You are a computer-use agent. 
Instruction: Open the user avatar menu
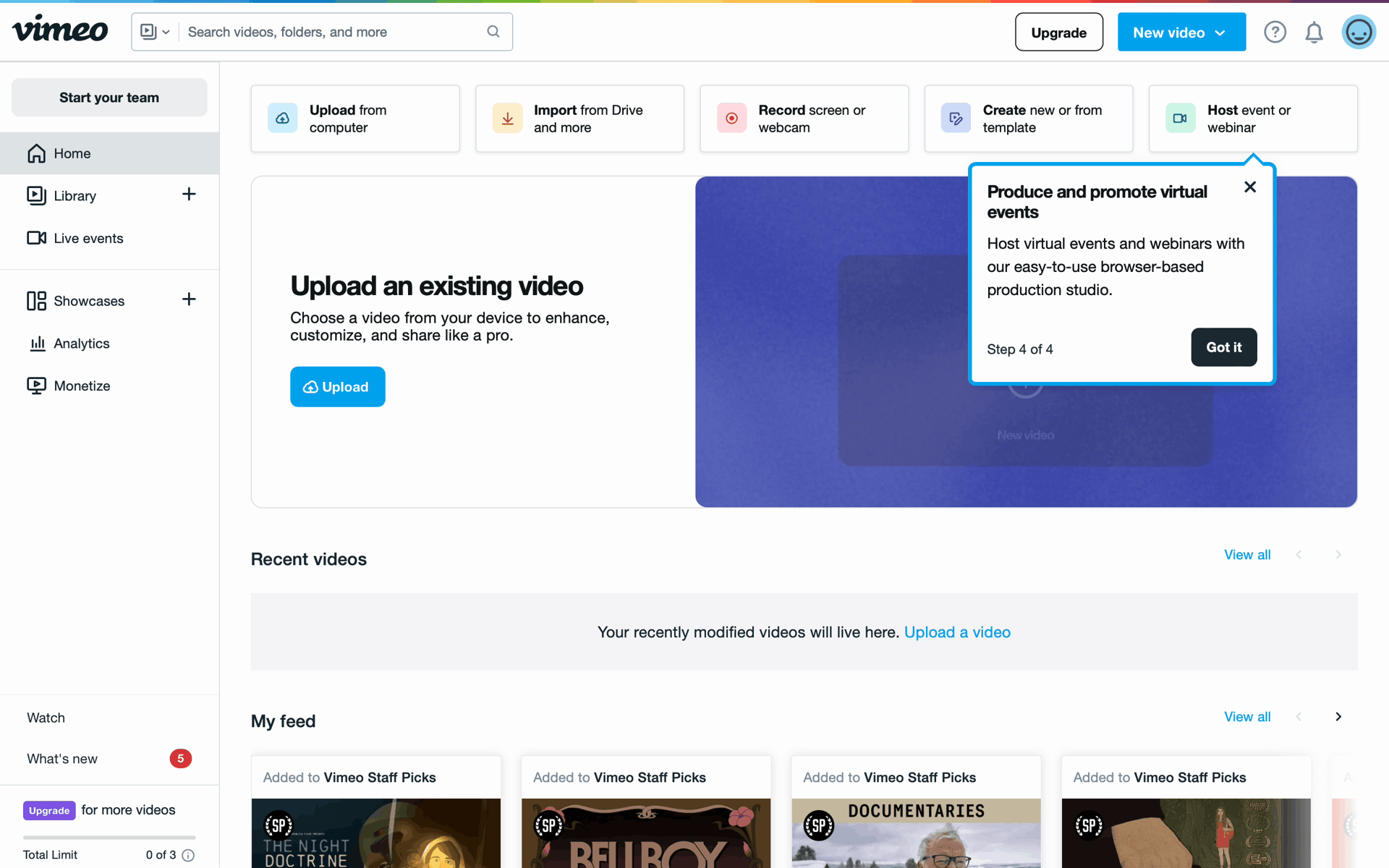(1359, 32)
